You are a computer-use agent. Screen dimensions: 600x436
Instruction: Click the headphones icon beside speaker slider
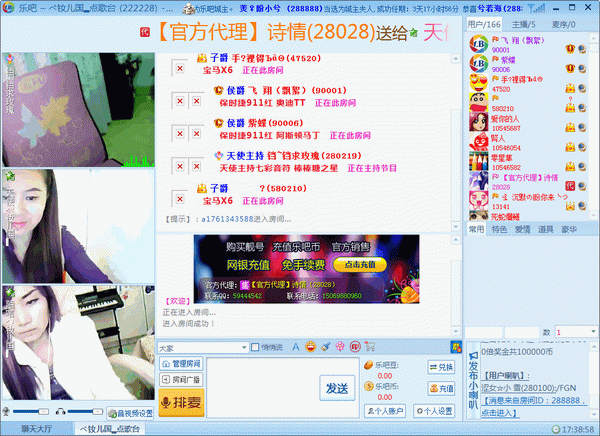pos(60,412)
